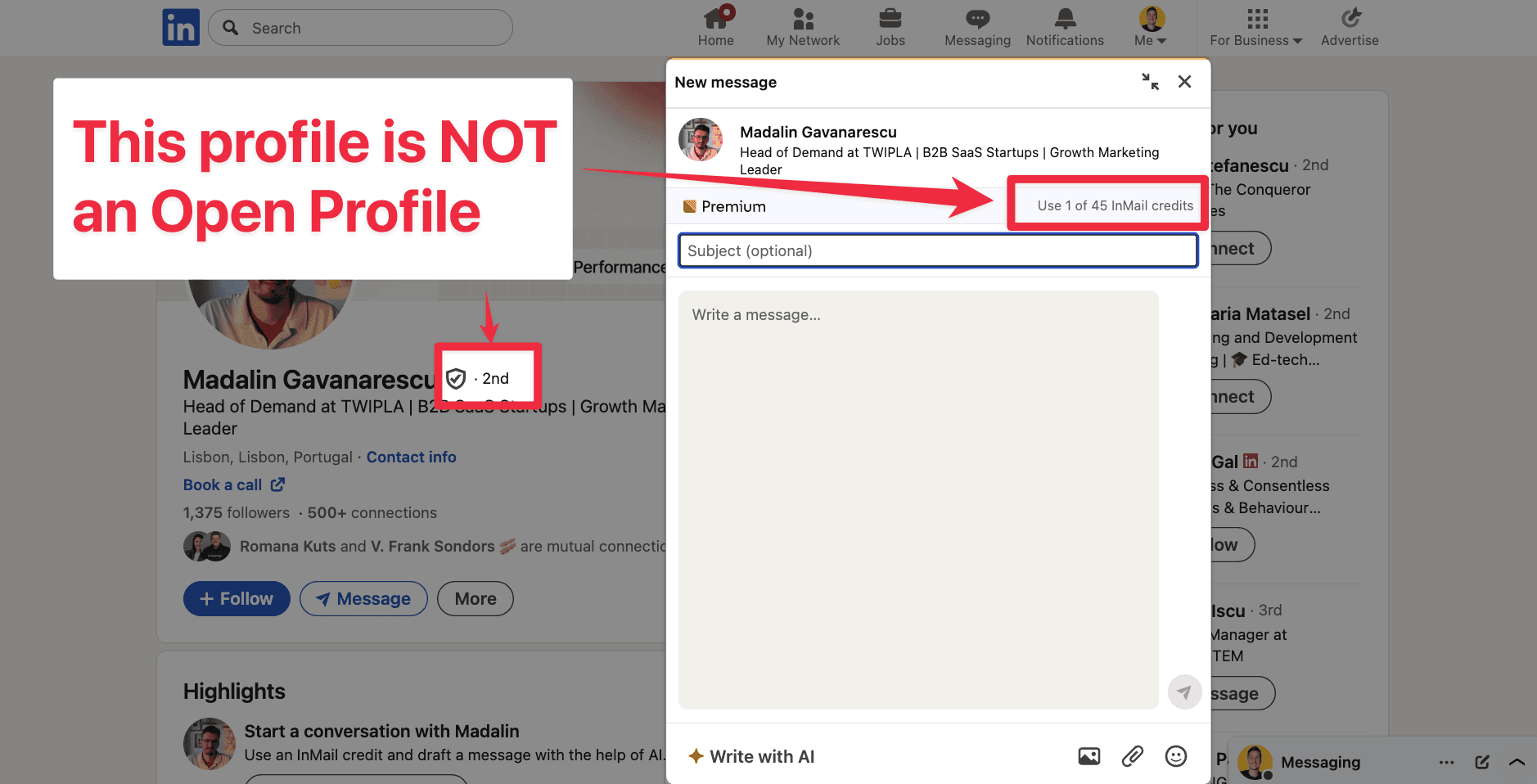Click the search magnifier icon

pos(231,28)
